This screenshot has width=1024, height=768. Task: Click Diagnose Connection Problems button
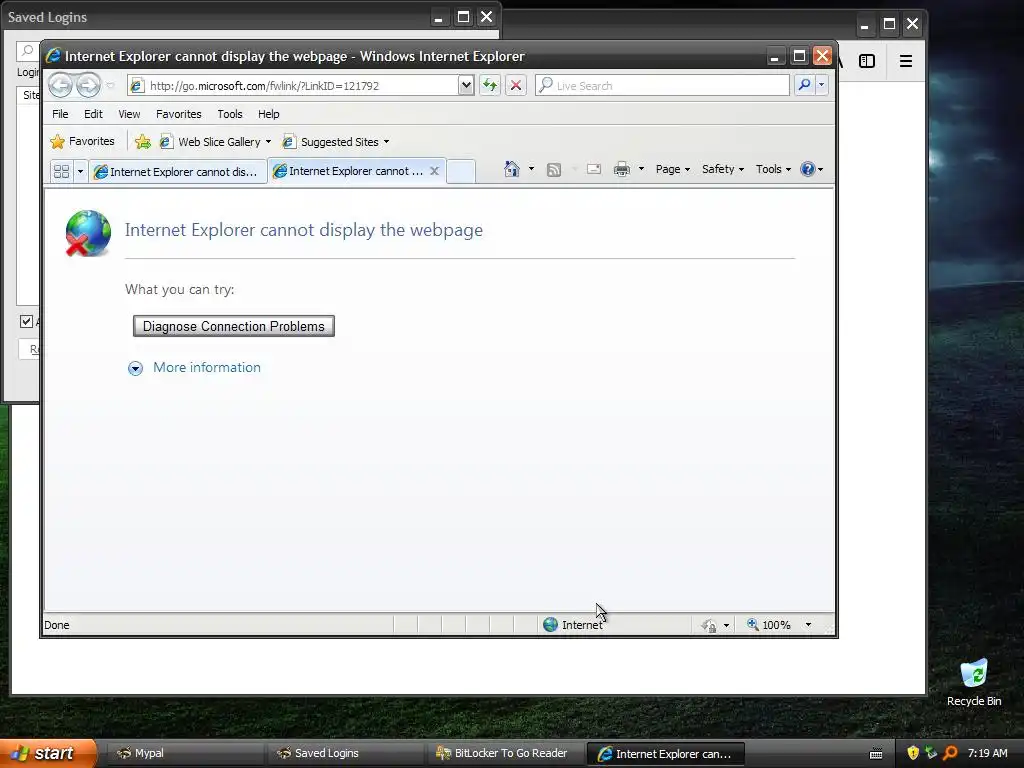pos(234,326)
